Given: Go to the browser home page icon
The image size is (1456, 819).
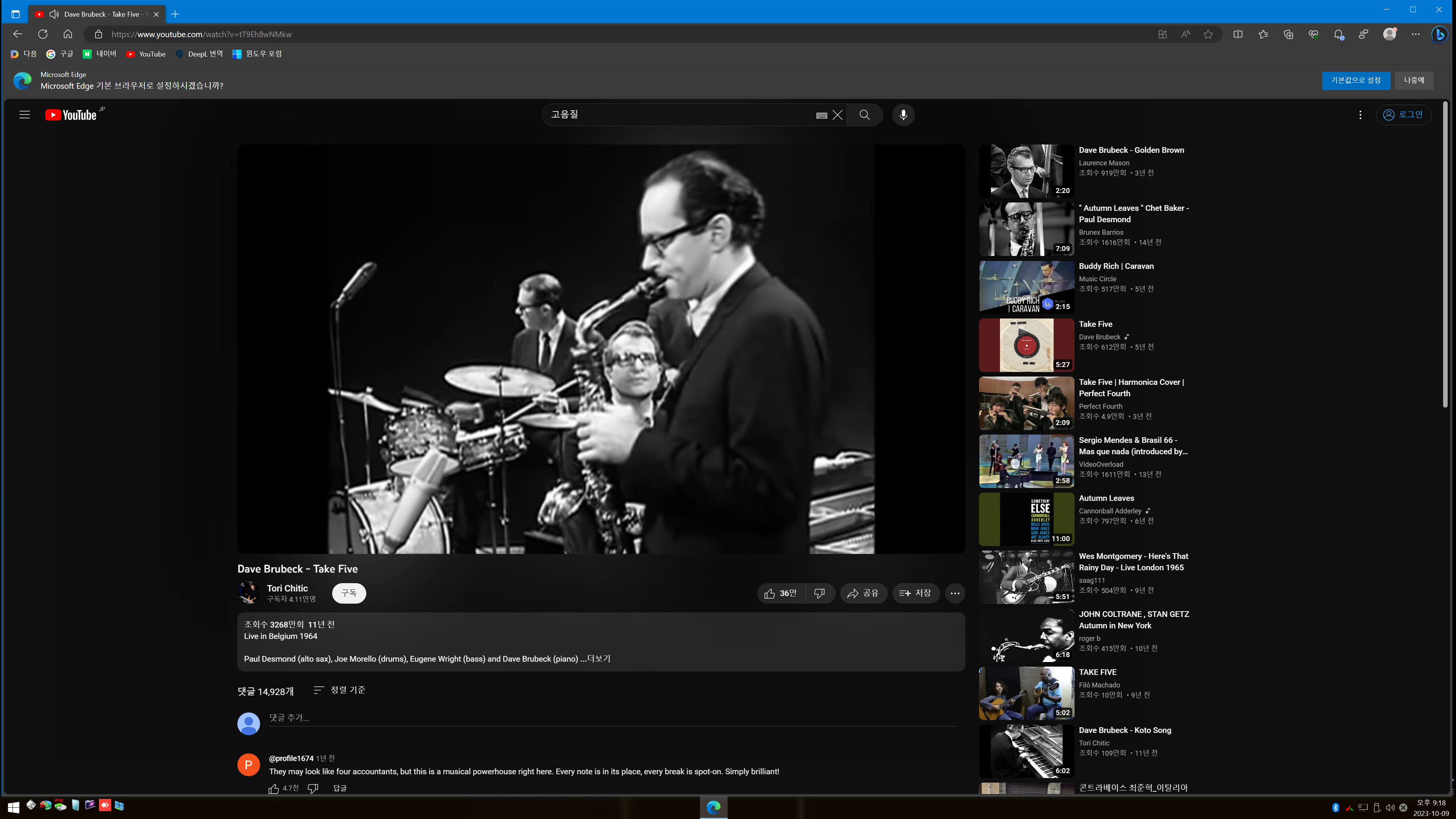Looking at the screenshot, I should pyautogui.click(x=68, y=35).
